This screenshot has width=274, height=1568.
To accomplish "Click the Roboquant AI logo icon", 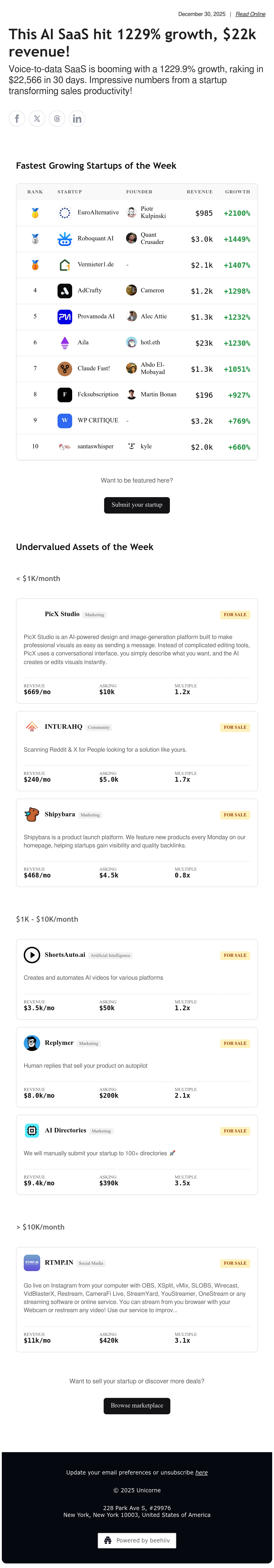I will click(65, 239).
